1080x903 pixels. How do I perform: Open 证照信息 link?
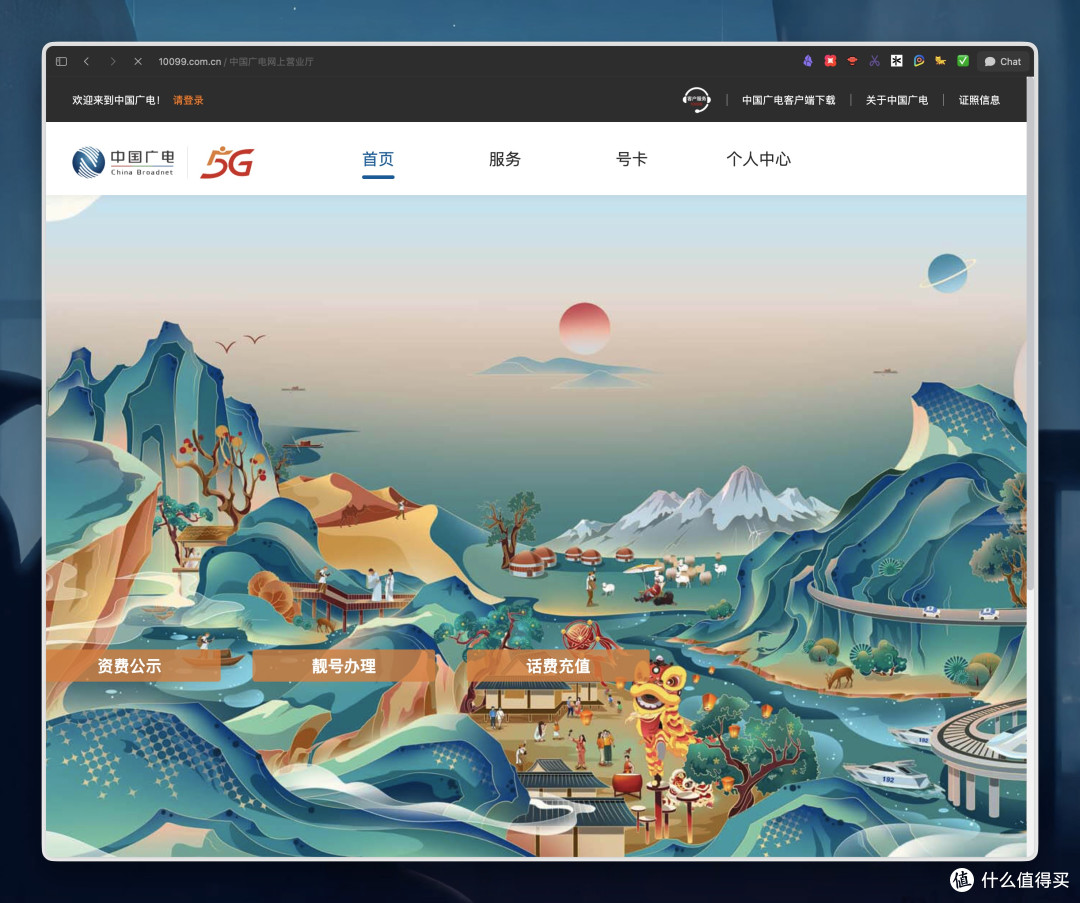(979, 100)
